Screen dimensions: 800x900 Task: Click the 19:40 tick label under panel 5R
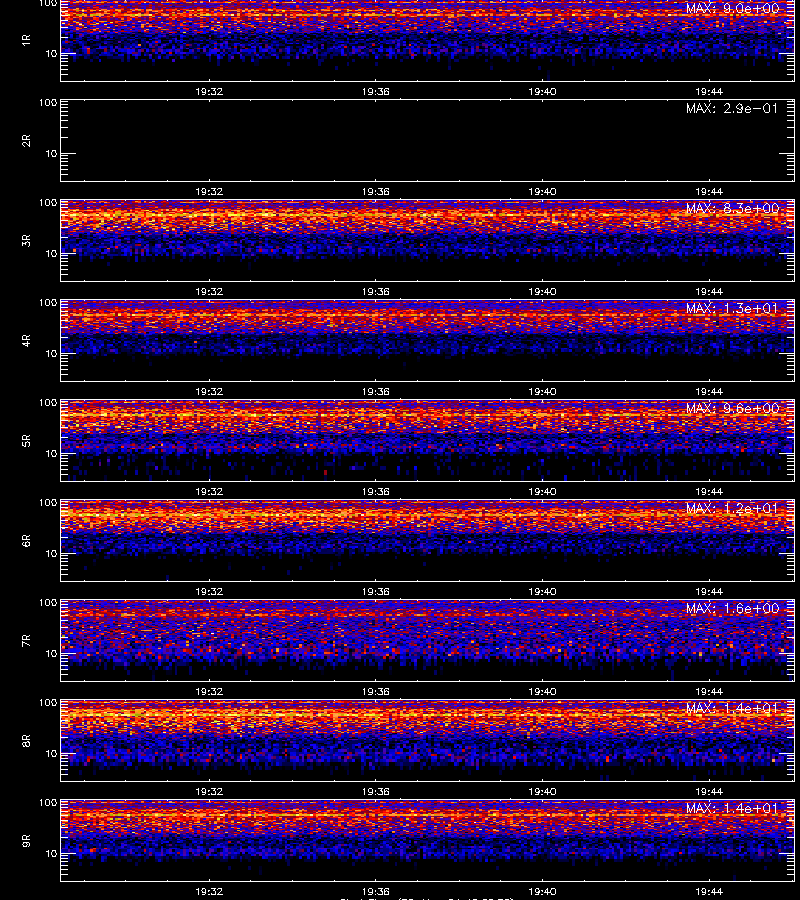click(542, 491)
